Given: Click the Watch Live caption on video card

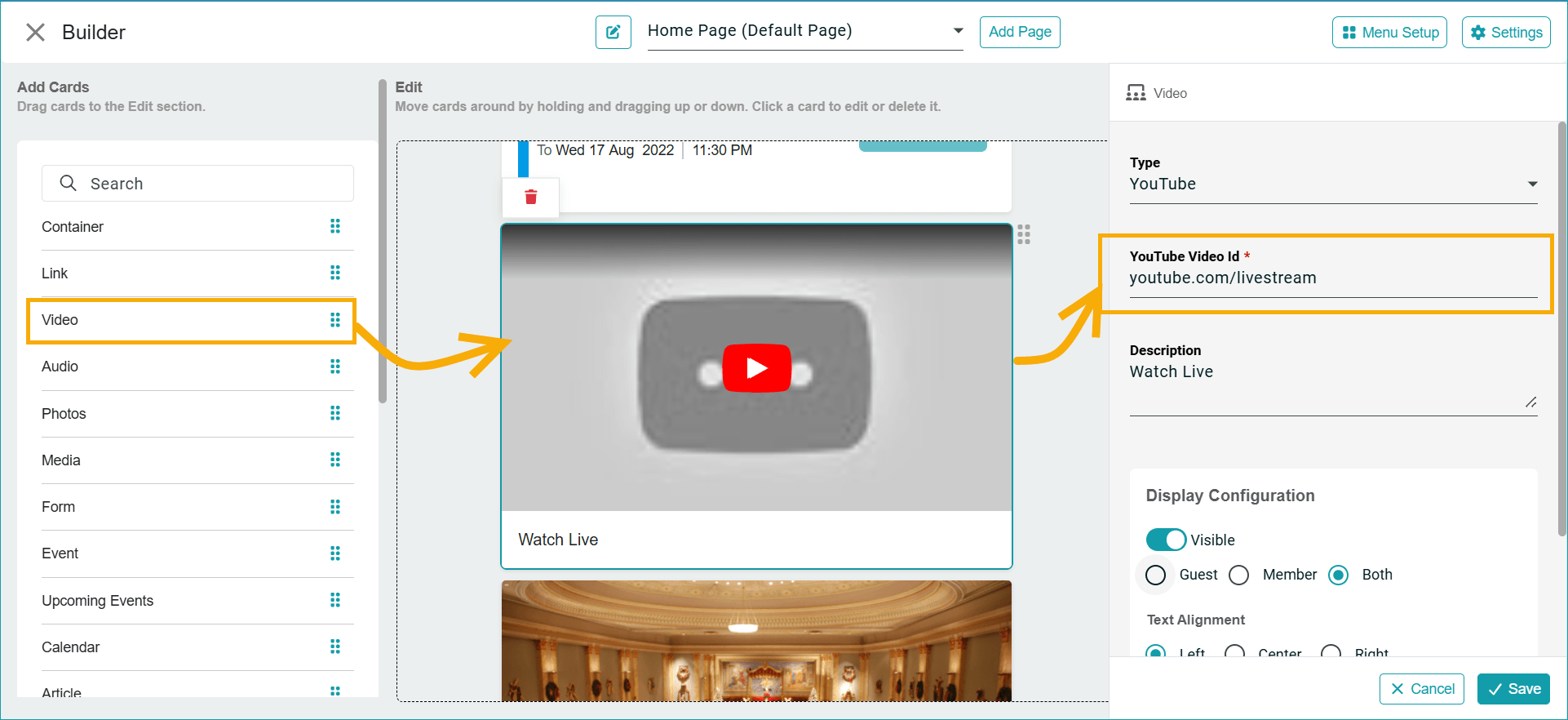Looking at the screenshot, I should [558, 540].
